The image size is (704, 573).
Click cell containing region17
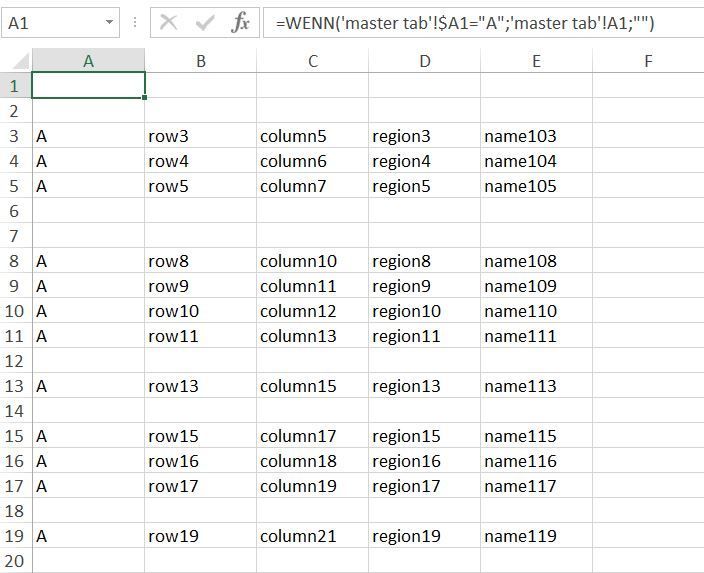(425, 485)
